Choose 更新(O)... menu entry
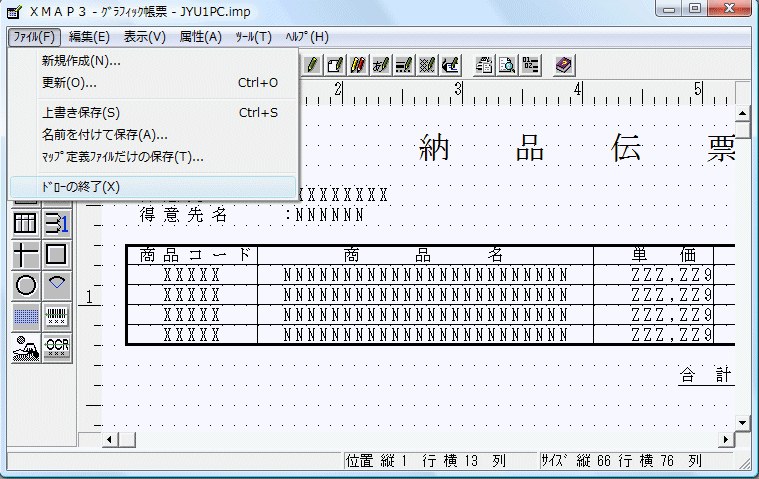 [153, 83]
